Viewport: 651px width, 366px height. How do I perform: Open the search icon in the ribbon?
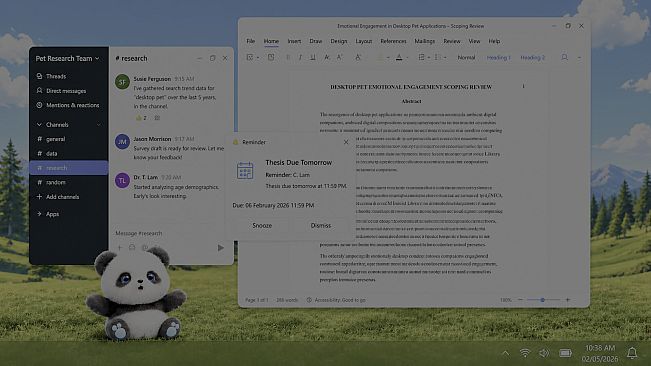(564, 57)
